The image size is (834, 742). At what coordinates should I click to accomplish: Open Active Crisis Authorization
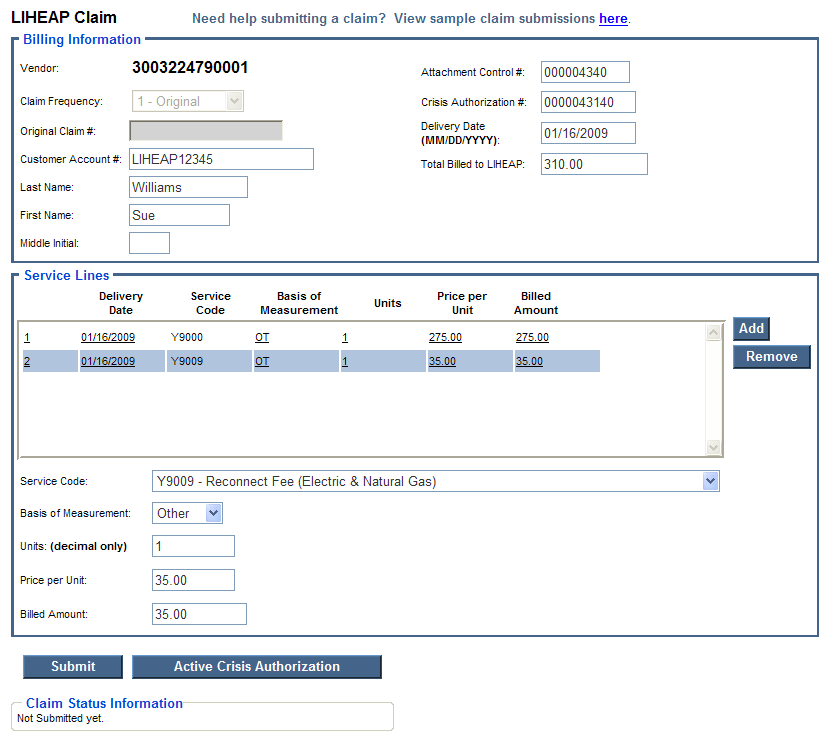256,667
